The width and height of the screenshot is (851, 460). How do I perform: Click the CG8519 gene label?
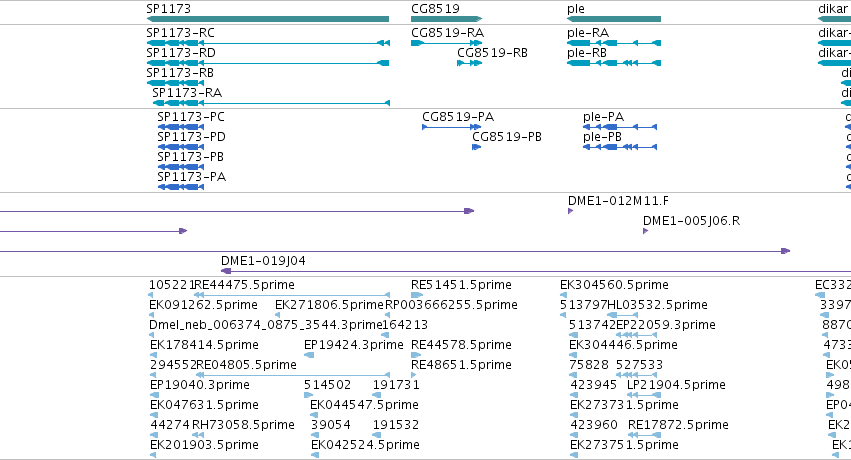(435, 9)
